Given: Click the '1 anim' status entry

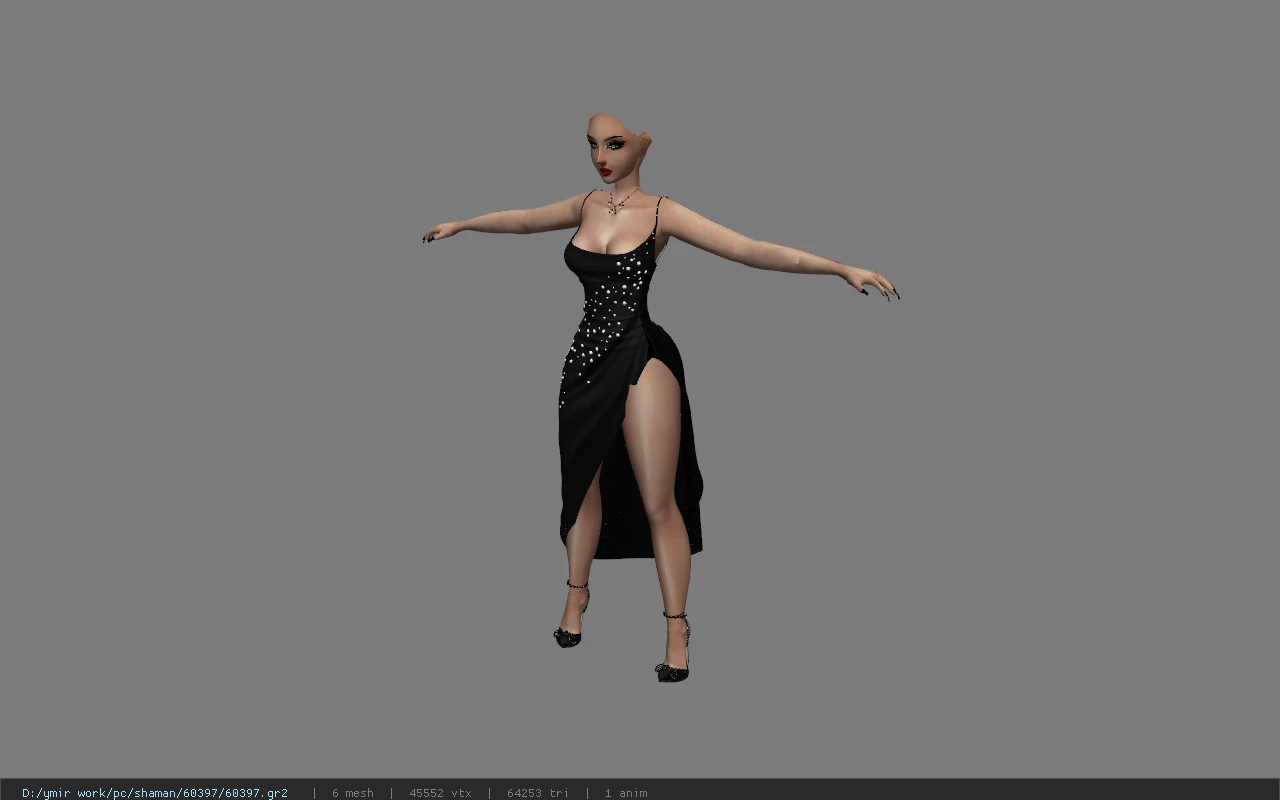Looking at the screenshot, I should (x=626, y=793).
